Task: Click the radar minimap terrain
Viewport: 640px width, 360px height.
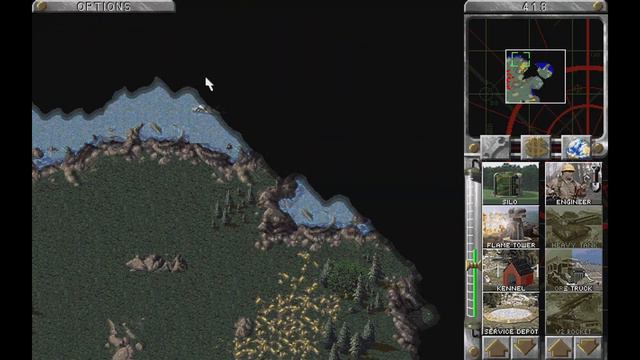Action: pos(535,76)
